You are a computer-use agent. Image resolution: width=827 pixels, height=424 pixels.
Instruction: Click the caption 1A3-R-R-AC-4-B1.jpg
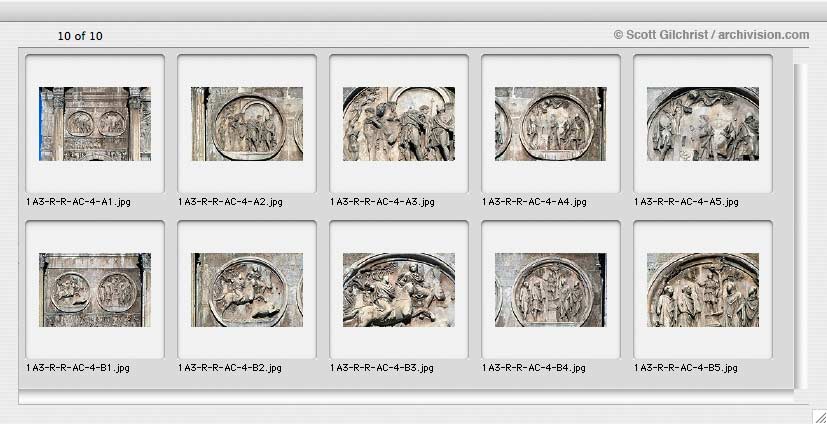point(78,368)
